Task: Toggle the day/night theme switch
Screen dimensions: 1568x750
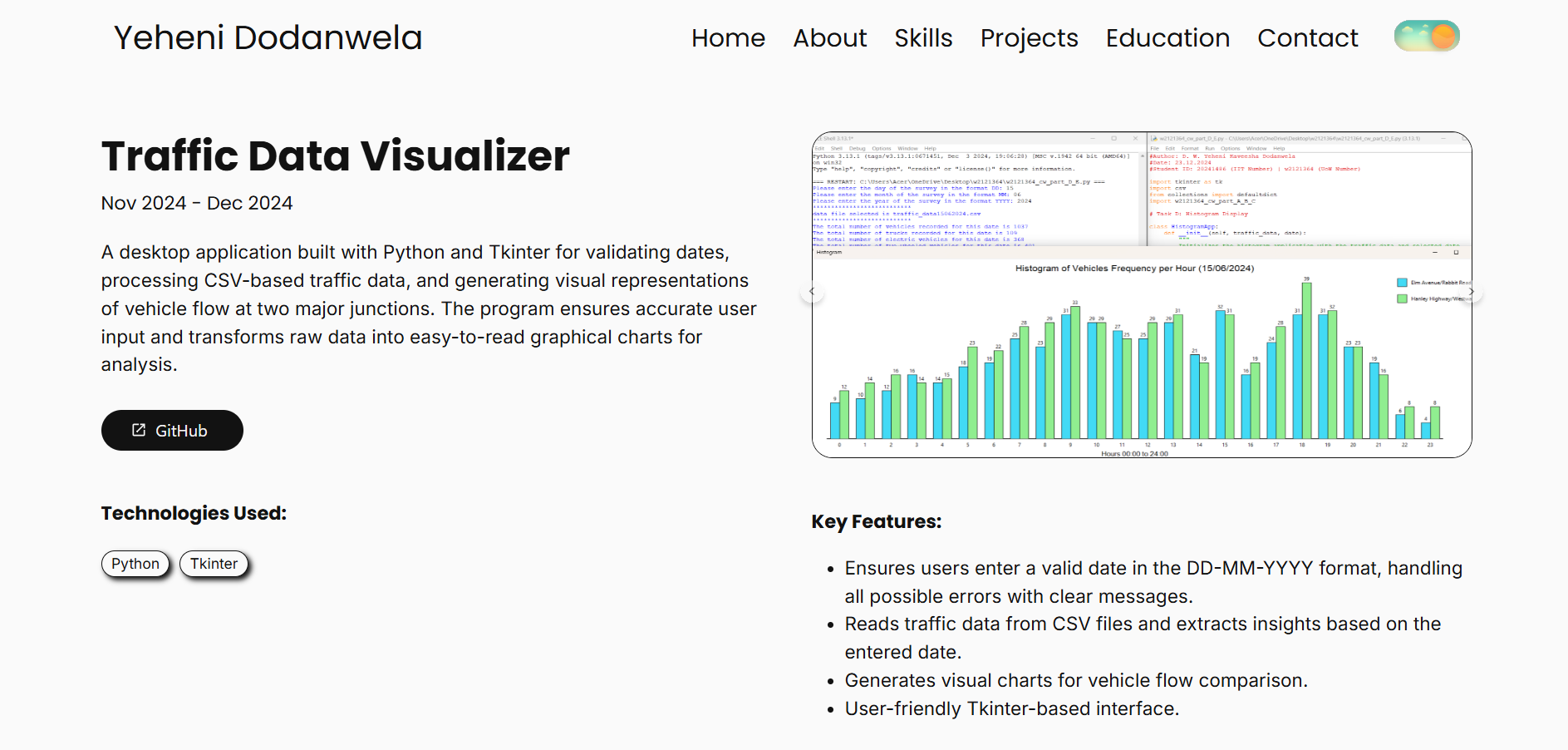Action: [1427, 36]
